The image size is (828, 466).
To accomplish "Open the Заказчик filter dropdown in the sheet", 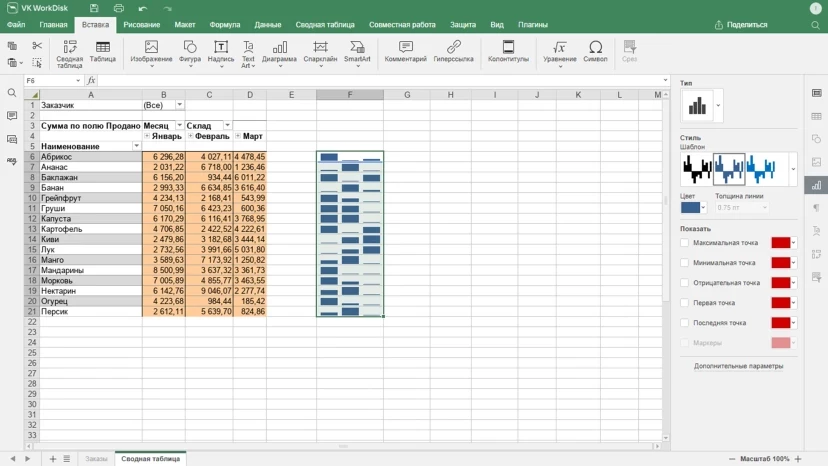I will point(180,105).
